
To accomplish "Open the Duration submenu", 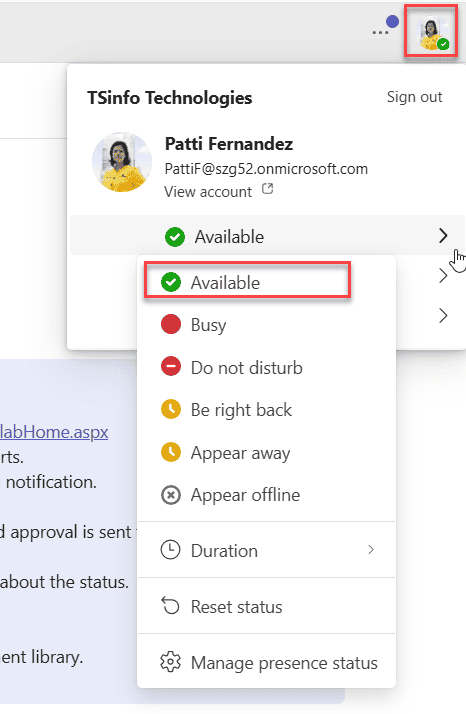I will click(266, 551).
